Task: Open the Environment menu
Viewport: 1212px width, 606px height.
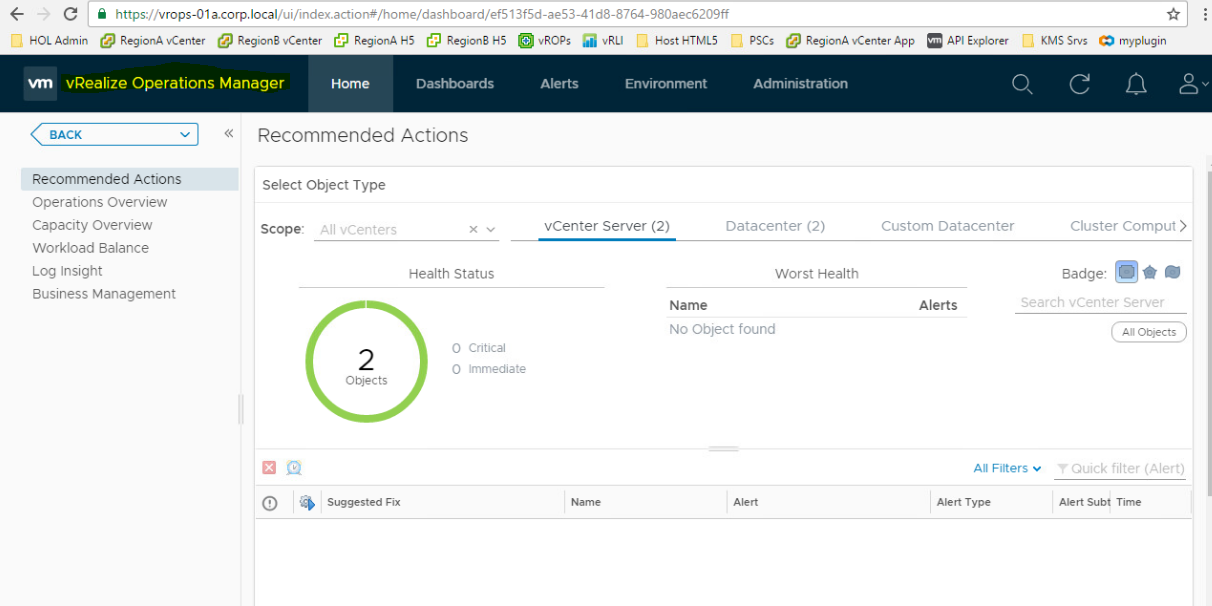Action: (666, 84)
